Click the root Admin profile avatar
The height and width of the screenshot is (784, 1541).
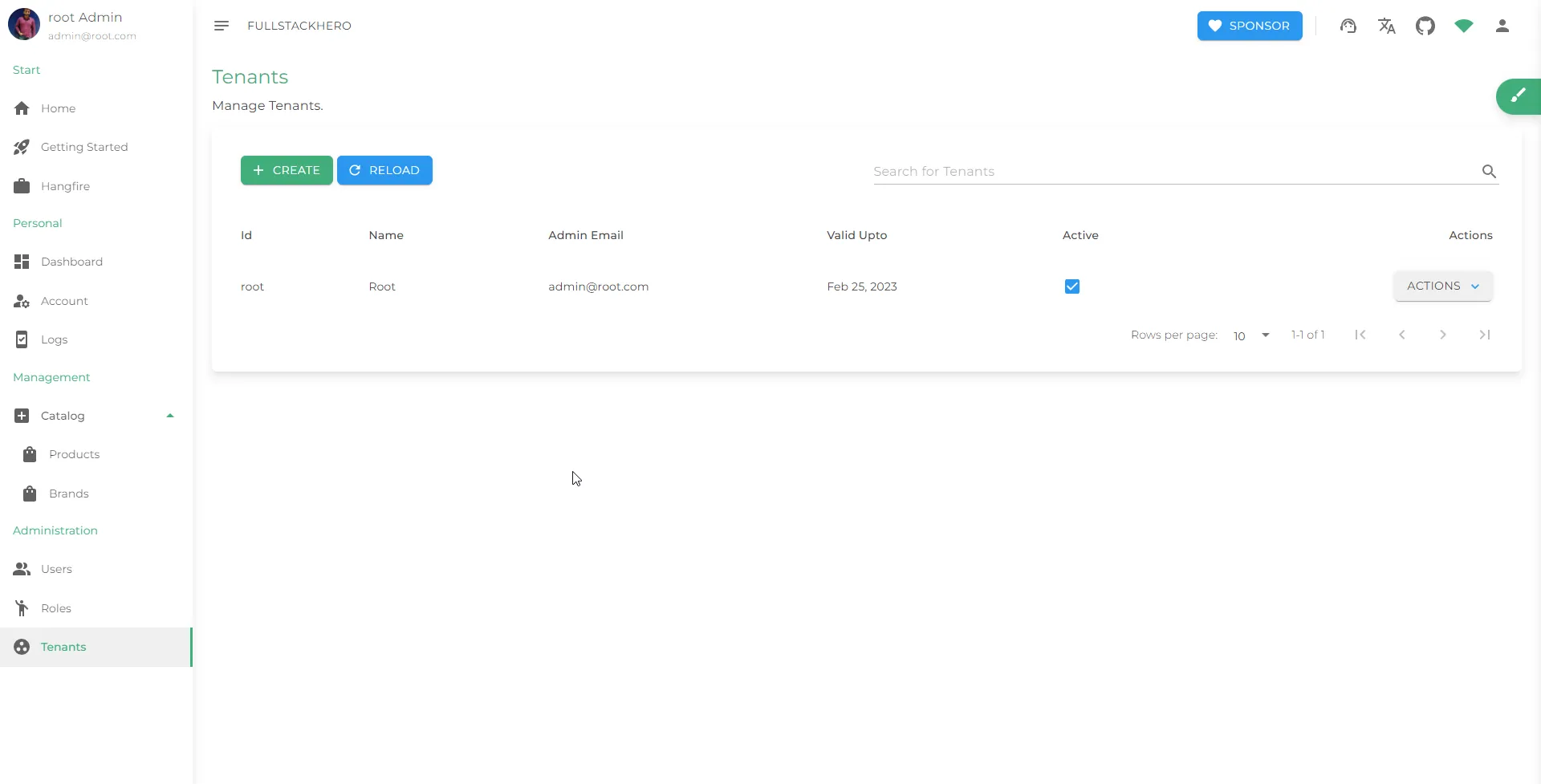point(23,24)
